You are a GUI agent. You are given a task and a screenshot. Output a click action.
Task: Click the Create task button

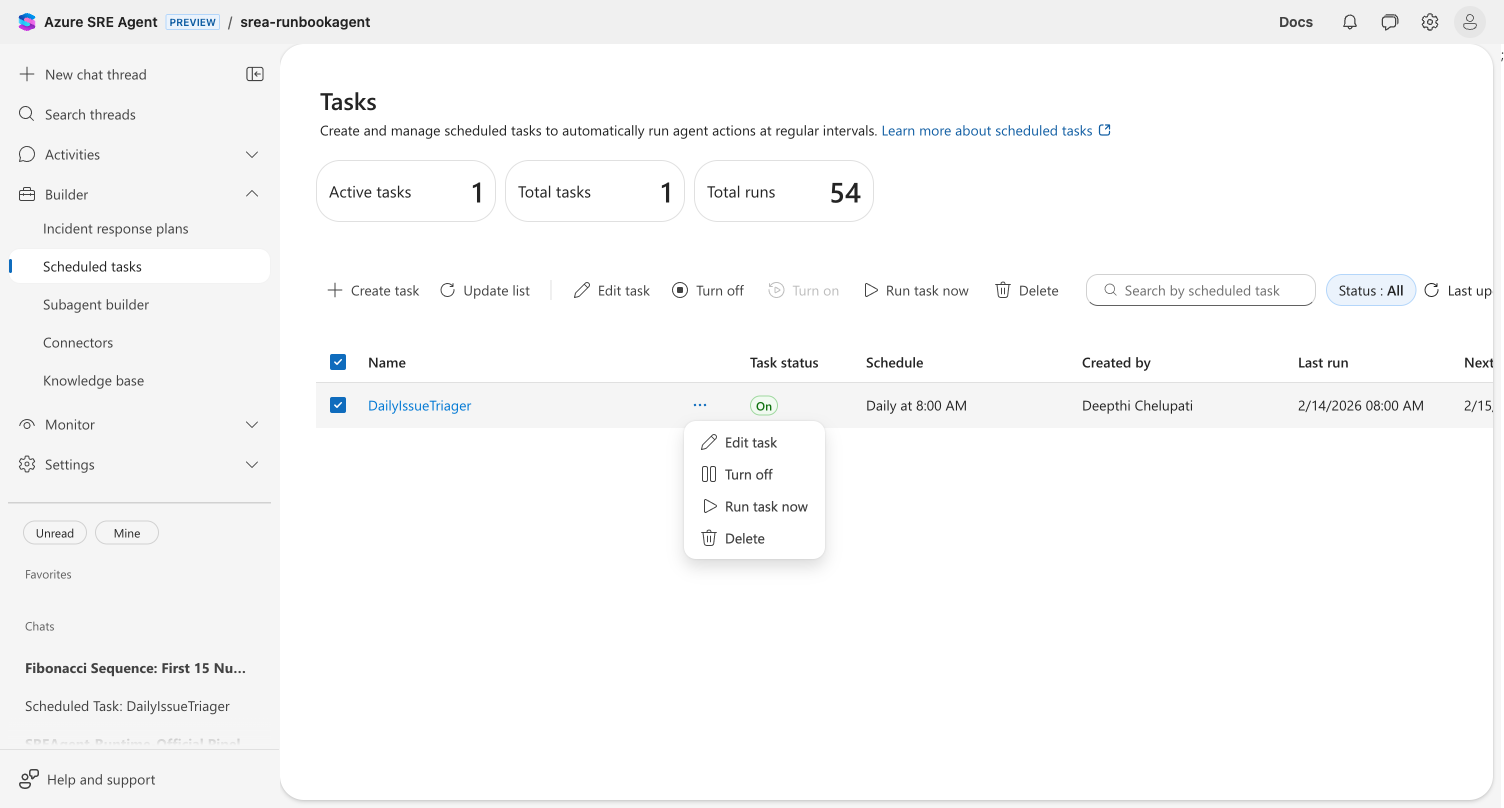click(x=374, y=290)
